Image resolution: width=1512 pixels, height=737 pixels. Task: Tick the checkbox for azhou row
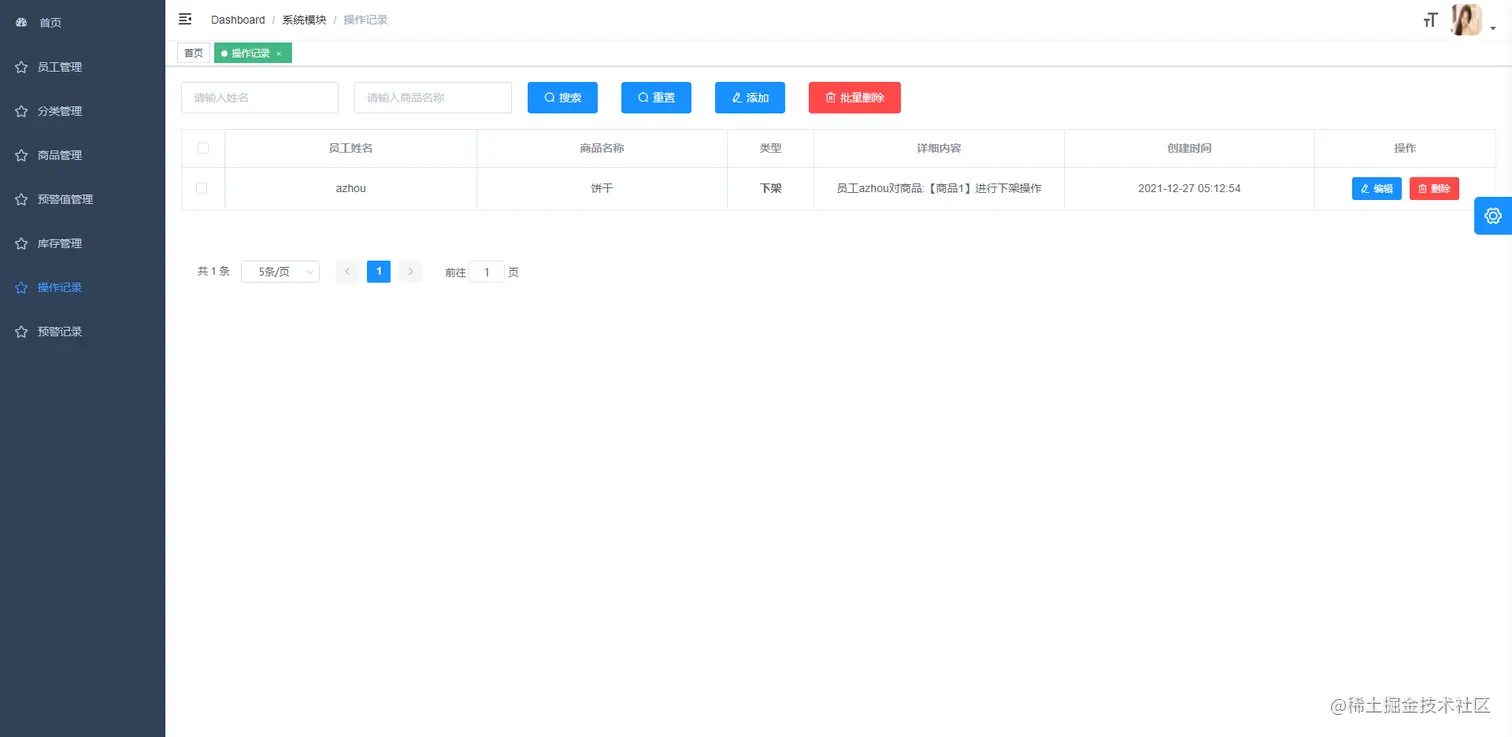[x=203, y=188]
